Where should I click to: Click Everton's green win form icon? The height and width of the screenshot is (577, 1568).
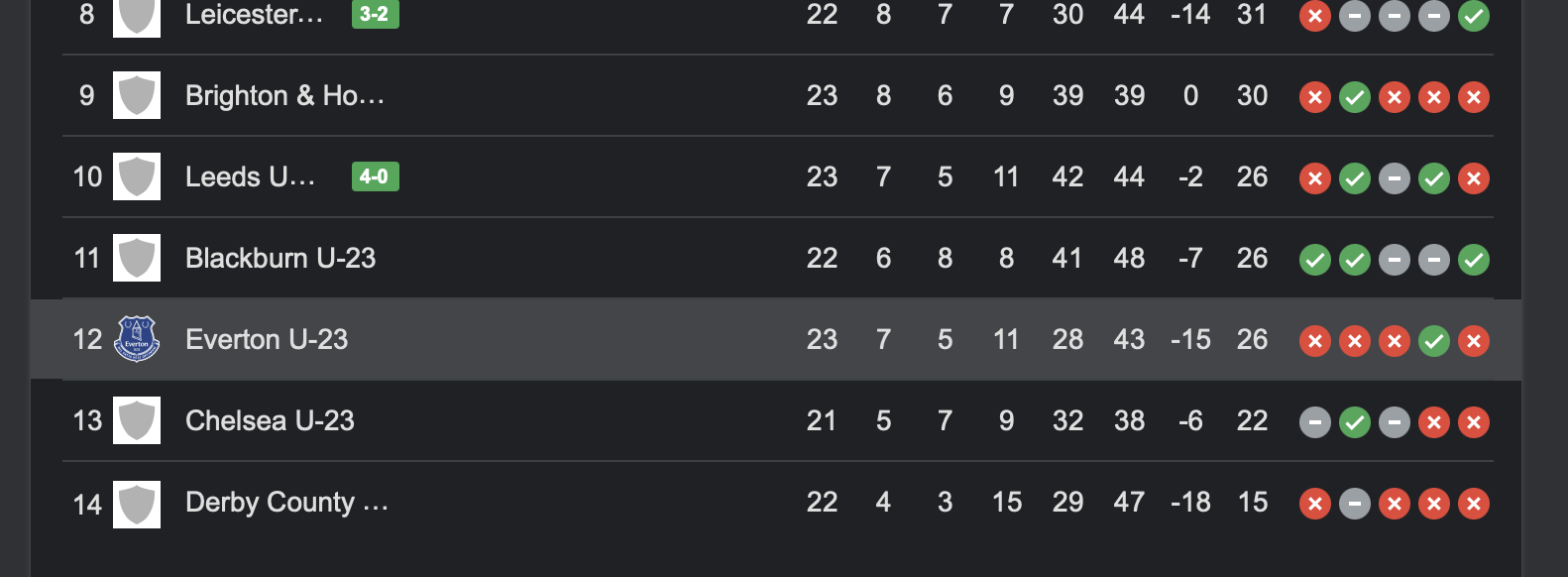[1434, 341]
